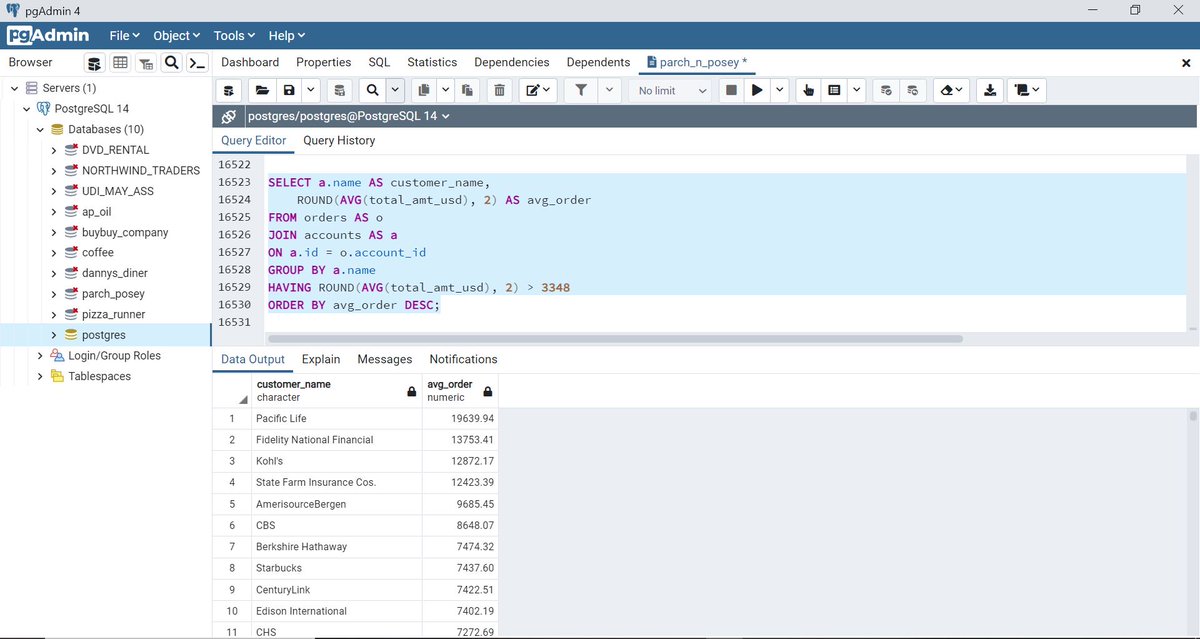Click Edit pencil icon in query toolbar
1200x639 pixels.
tap(538, 90)
